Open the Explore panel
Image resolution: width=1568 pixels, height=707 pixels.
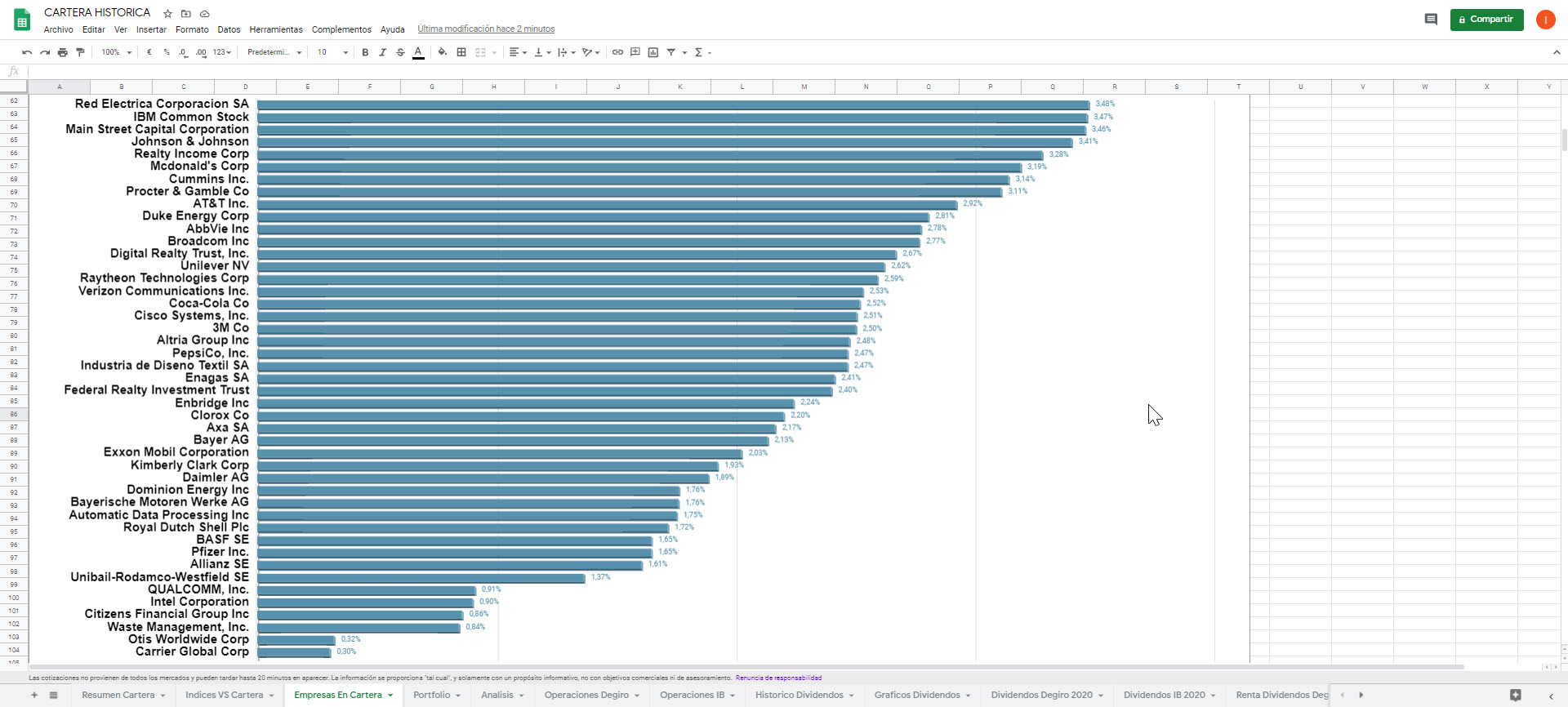click(1516, 696)
